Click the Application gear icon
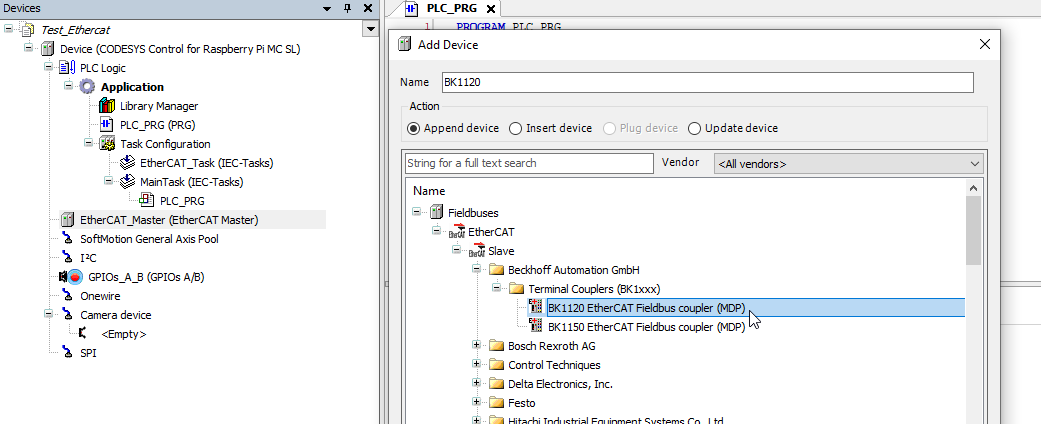 [87, 87]
